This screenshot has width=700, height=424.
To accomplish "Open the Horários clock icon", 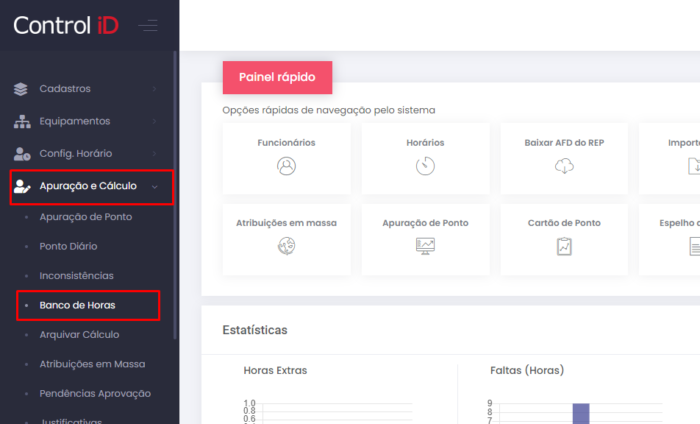I will point(425,167).
